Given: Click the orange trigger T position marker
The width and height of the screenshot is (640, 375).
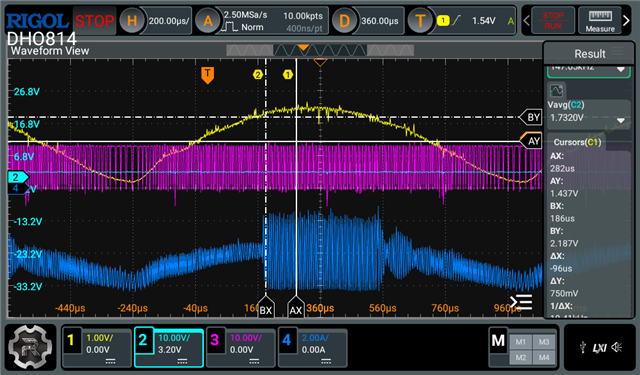Looking at the screenshot, I should point(207,75).
